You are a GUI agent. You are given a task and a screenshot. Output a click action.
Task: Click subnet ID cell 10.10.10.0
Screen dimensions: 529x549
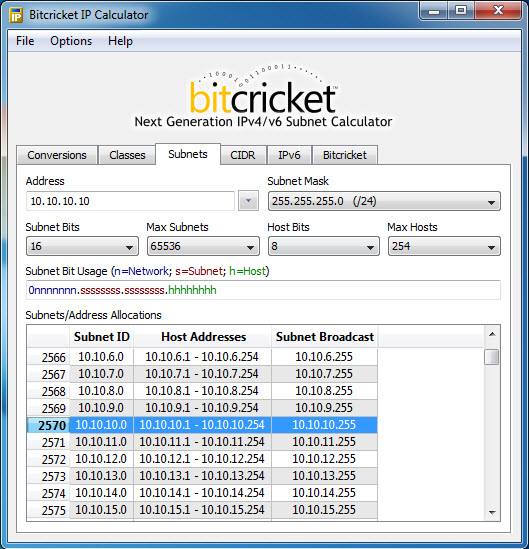101,425
